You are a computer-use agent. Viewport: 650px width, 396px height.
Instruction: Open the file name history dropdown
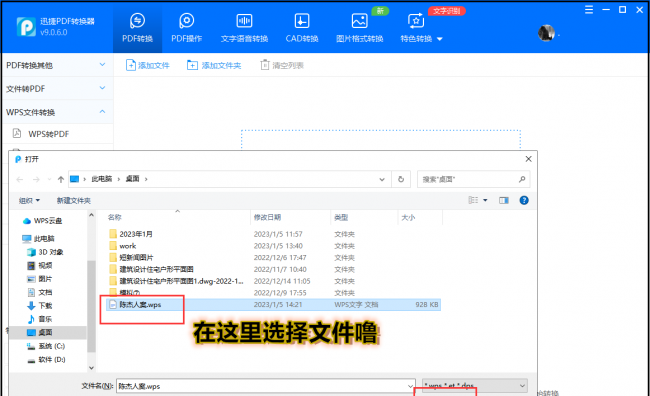point(410,386)
